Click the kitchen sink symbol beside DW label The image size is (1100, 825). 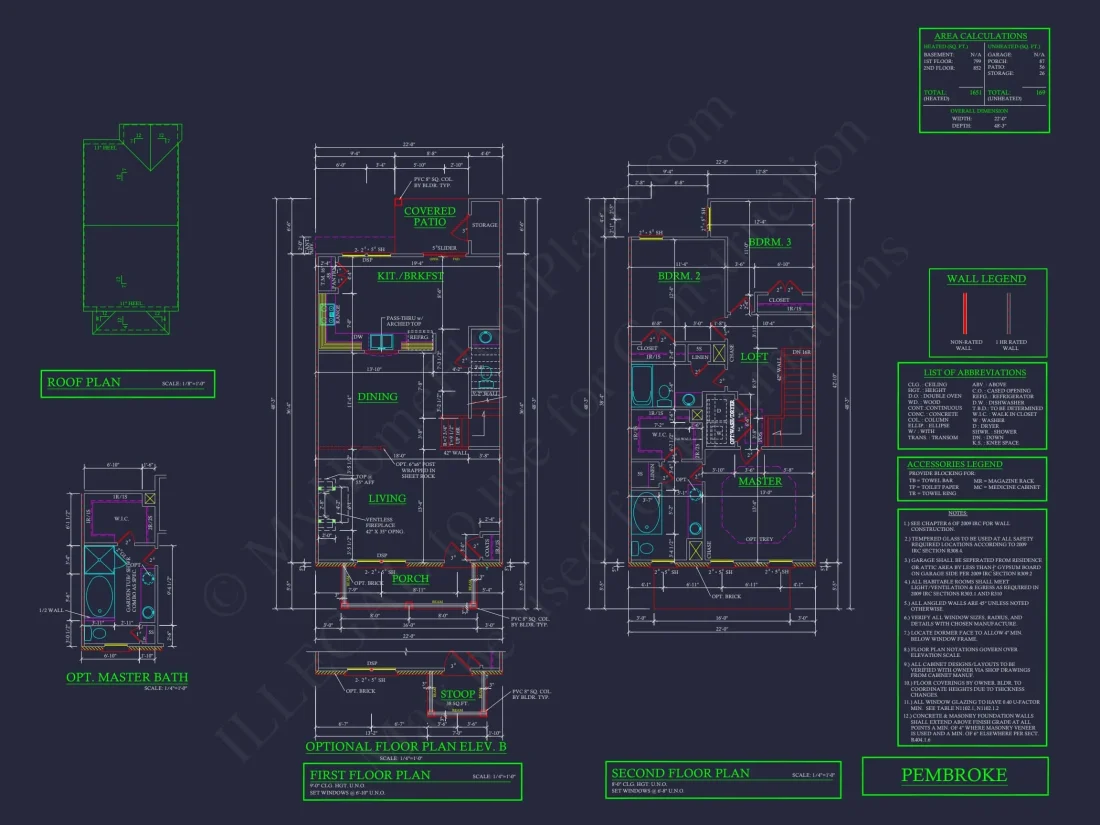click(x=381, y=342)
